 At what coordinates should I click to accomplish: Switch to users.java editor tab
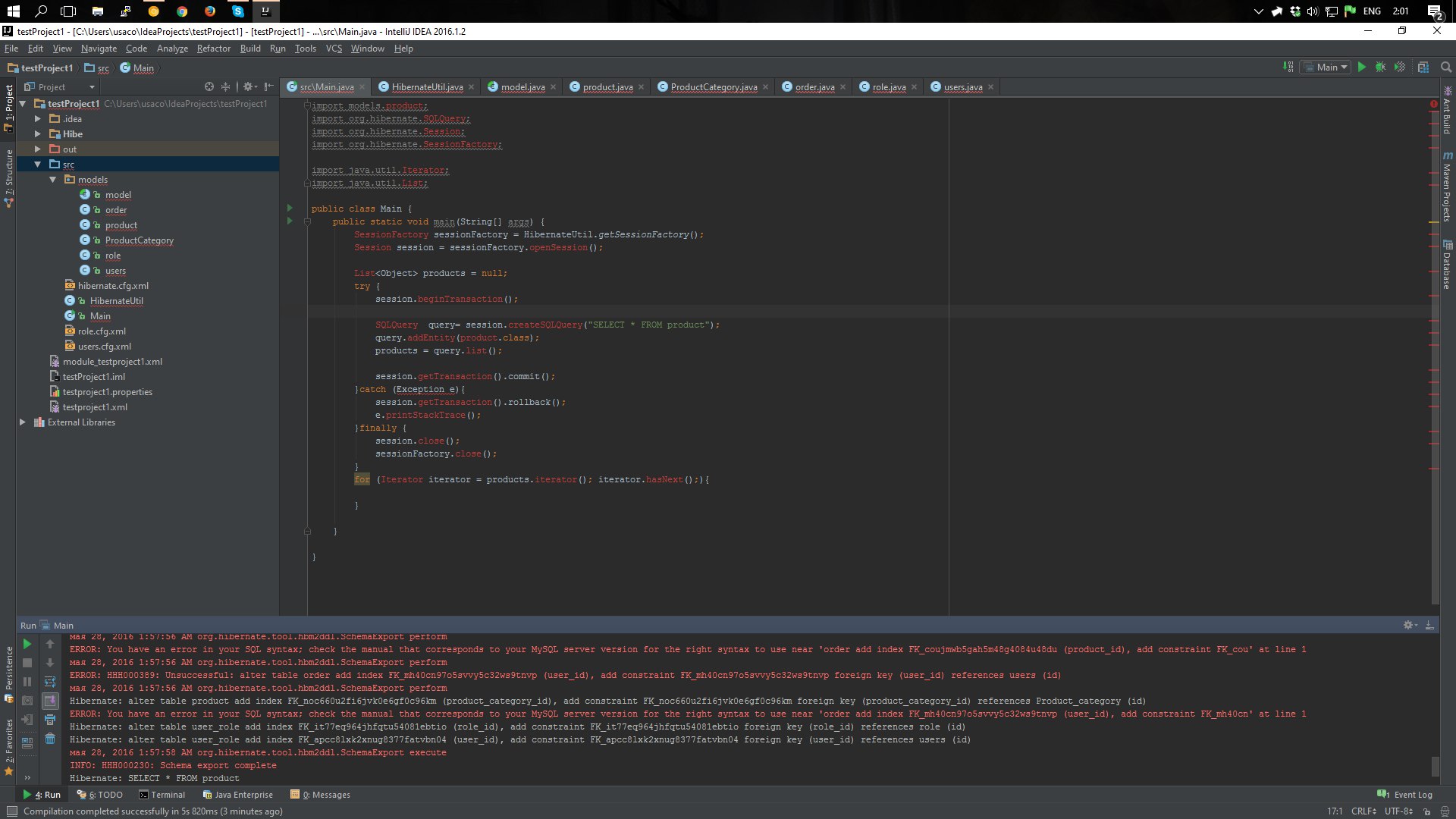coord(962,86)
